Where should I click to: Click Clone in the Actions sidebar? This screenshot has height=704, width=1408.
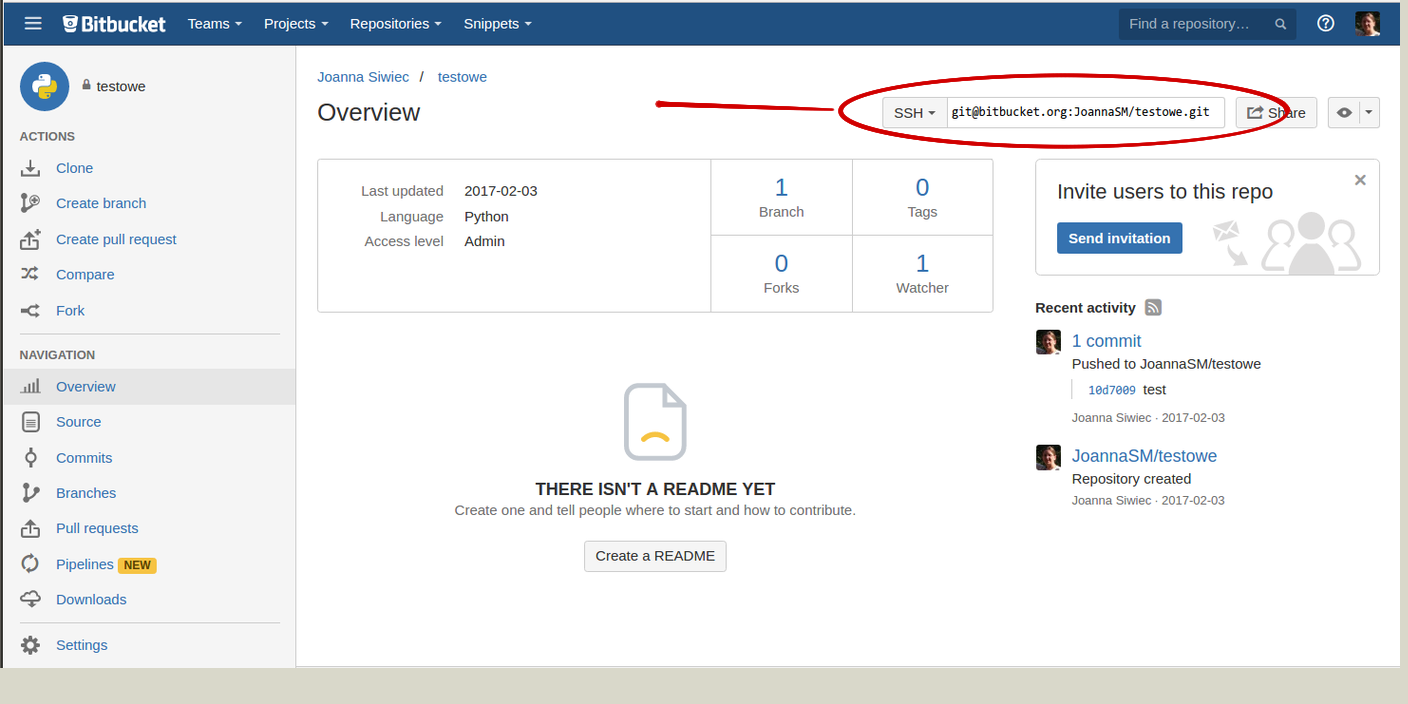(74, 168)
